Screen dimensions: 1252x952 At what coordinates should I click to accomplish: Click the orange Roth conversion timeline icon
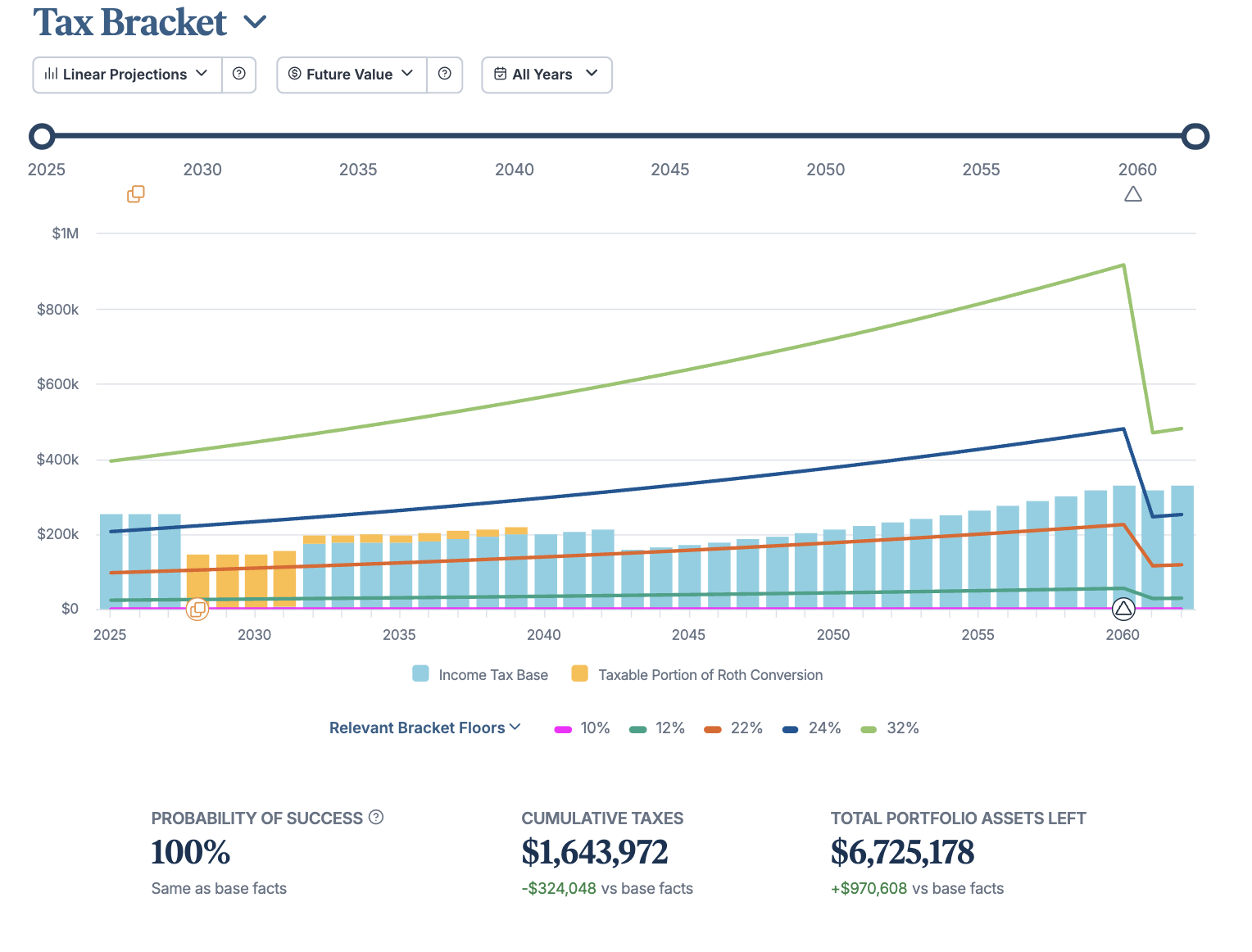(x=136, y=194)
